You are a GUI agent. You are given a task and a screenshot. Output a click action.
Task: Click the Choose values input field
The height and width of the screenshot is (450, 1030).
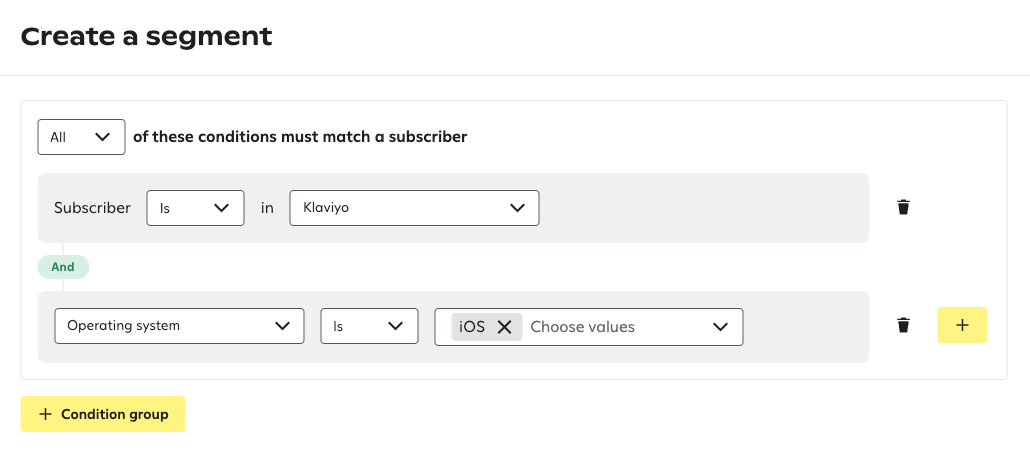coord(582,326)
